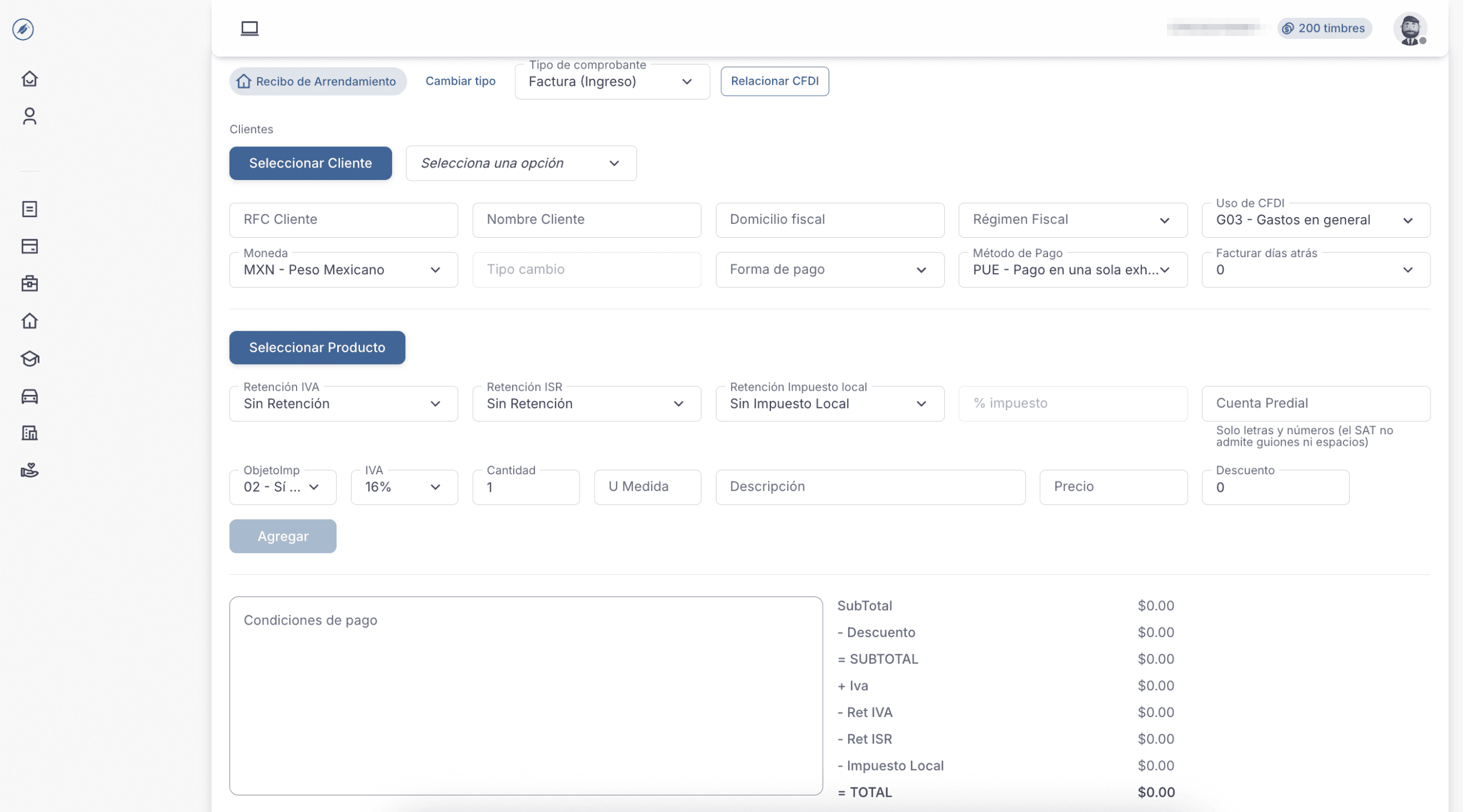Image resolution: width=1463 pixels, height=812 pixels.
Task: Open the Moneda dropdown
Action: [343, 269]
